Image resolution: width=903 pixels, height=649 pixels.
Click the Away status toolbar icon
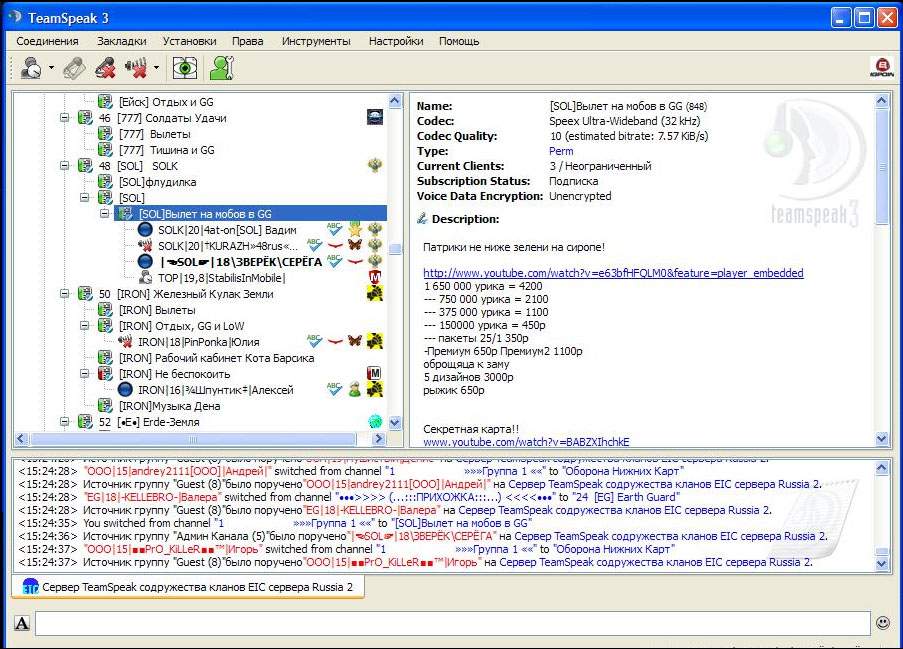coord(31,68)
